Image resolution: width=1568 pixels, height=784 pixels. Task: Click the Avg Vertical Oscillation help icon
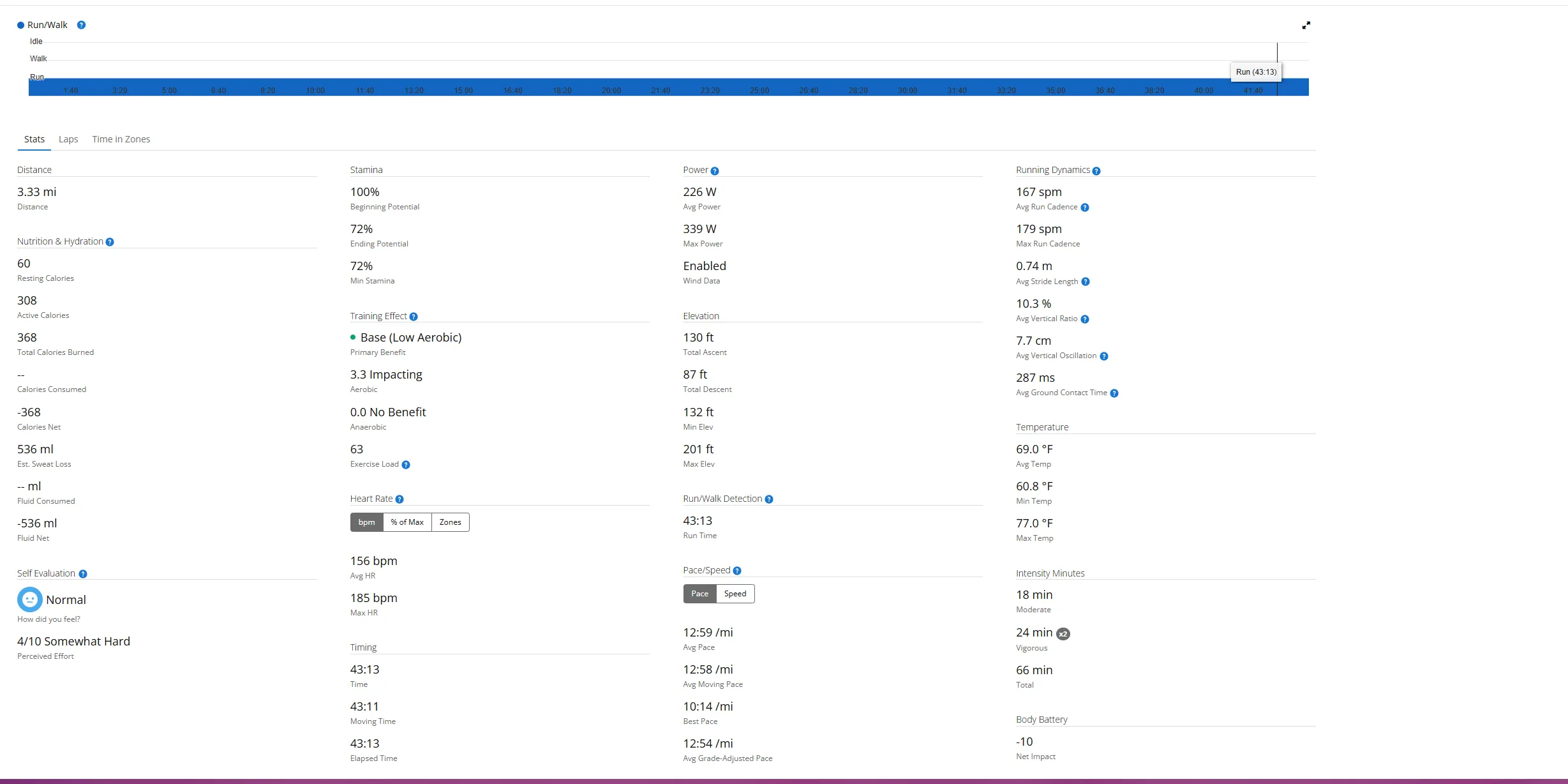click(1104, 356)
